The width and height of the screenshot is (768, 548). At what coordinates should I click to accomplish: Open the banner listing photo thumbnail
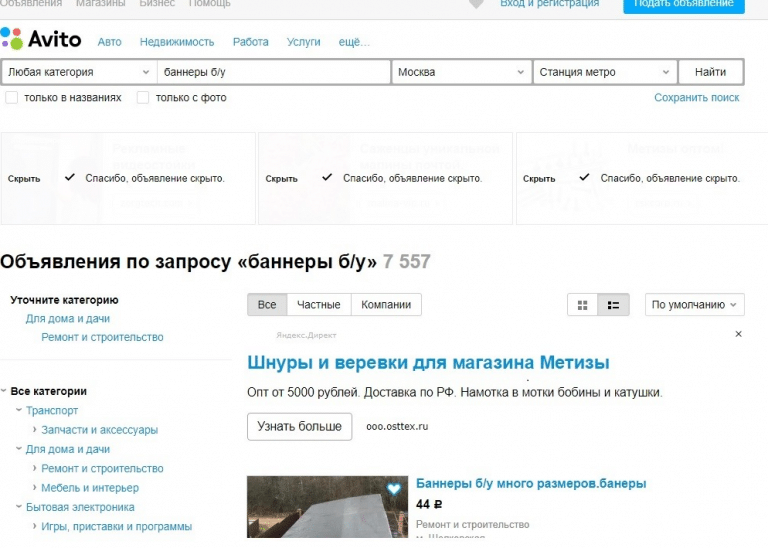click(327, 507)
